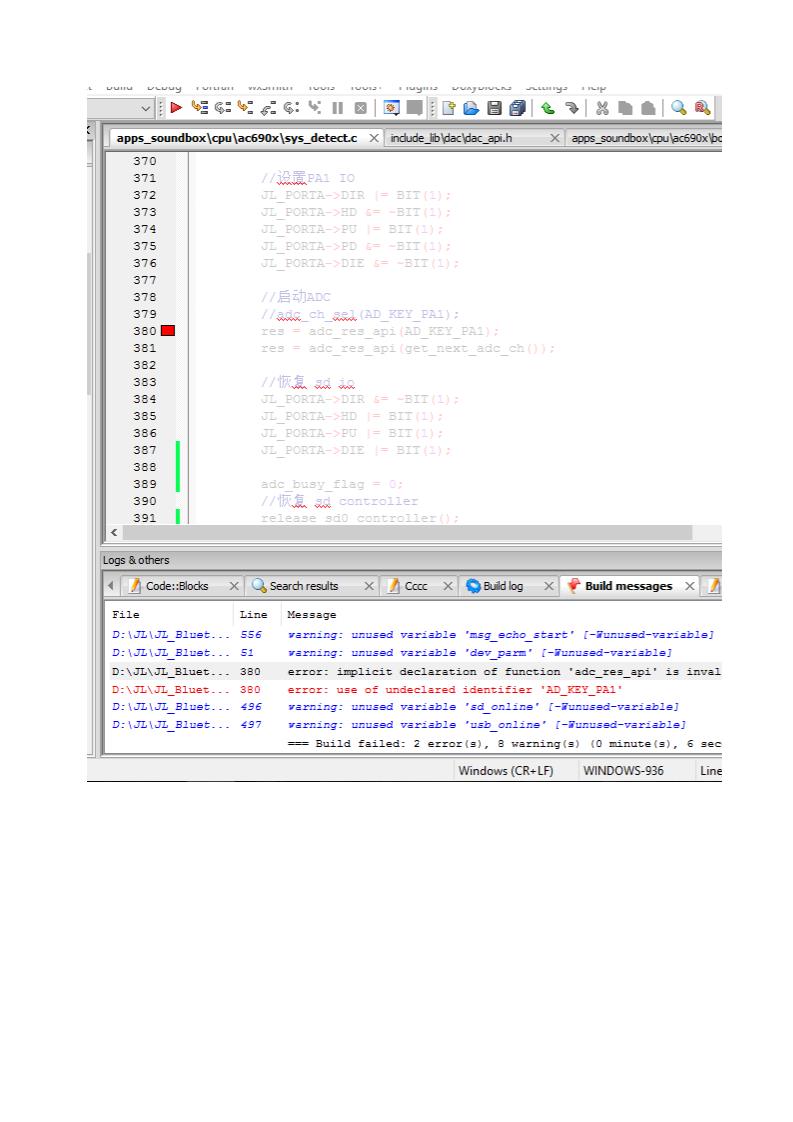Image resolution: width=793 pixels, height=1122 pixels.
Task: Open the toolbar combo box dropdown arrow
Action: (x=147, y=108)
